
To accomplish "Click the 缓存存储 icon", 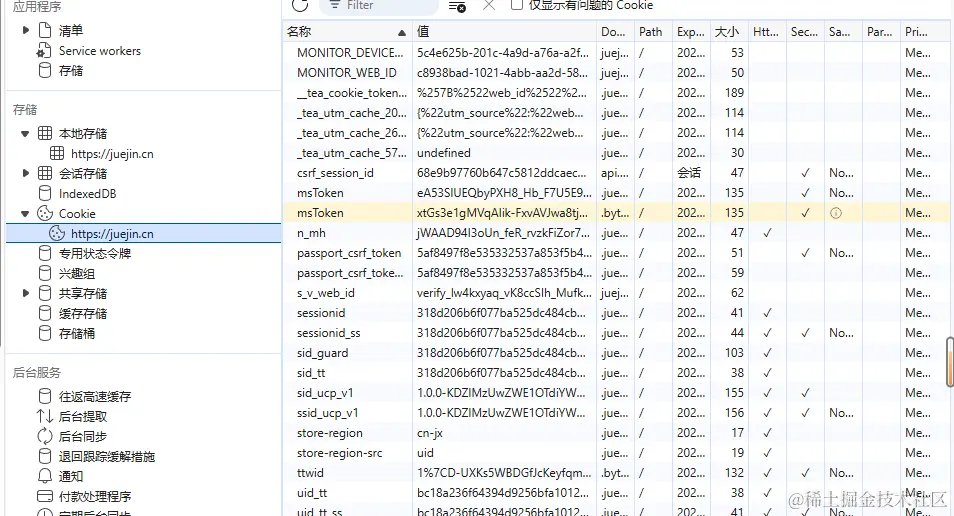I will coord(44,313).
